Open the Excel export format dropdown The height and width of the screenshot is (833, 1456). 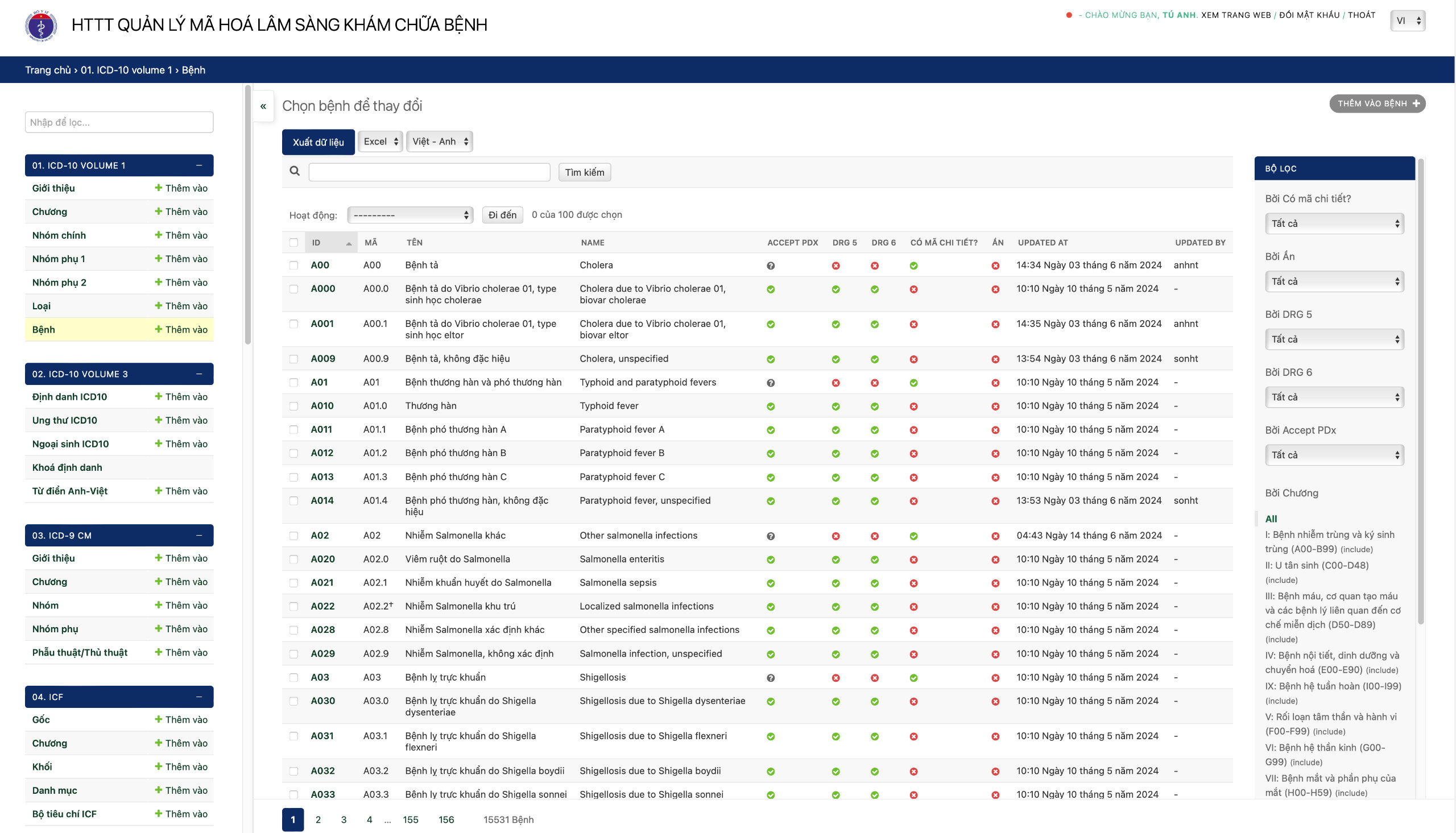pyautogui.click(x=379, y=142)
